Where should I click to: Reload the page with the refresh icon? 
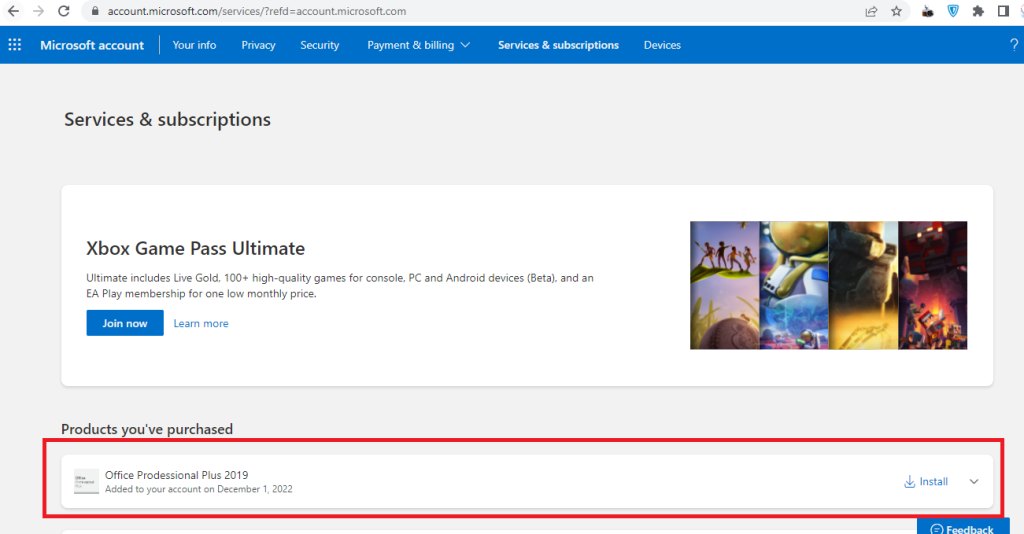pyautogui.click(x=64, y=11)
